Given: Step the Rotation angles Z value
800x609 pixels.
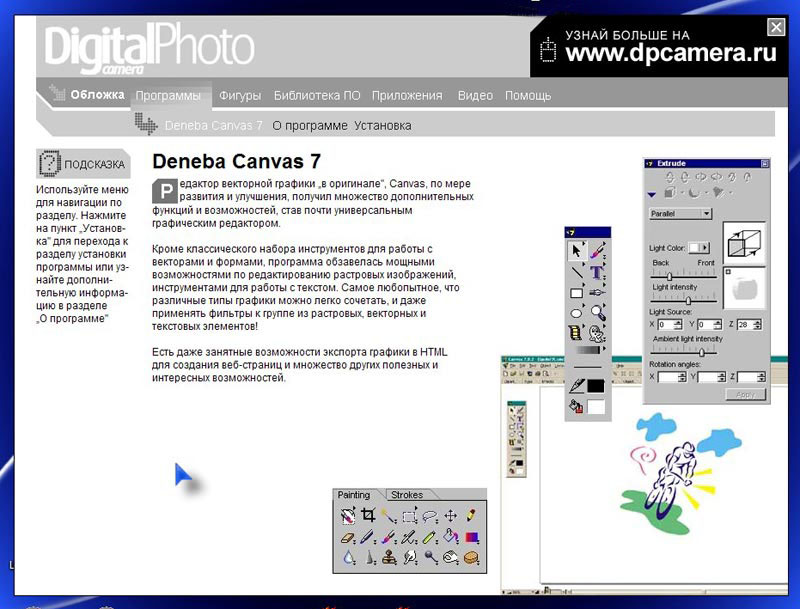Looking at the screenshot, I should coord(761,377).
